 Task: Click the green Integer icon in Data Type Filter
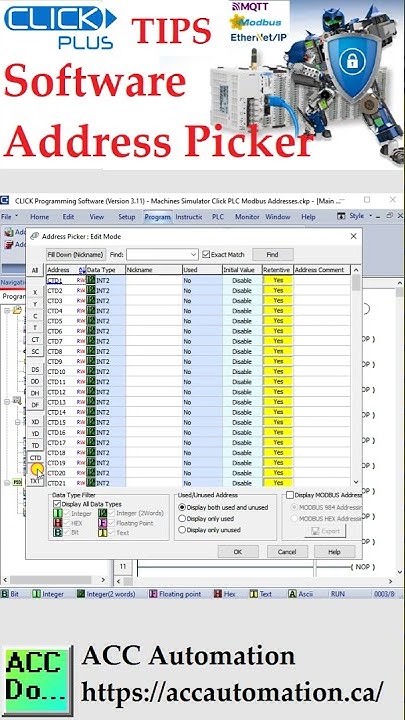57,513
